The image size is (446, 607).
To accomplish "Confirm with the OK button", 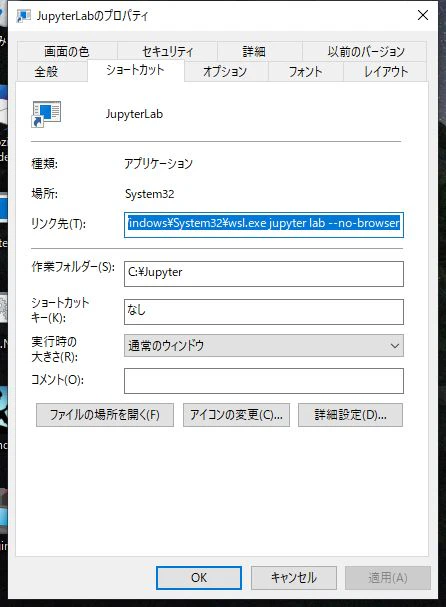I will click(x=199, y=578).
